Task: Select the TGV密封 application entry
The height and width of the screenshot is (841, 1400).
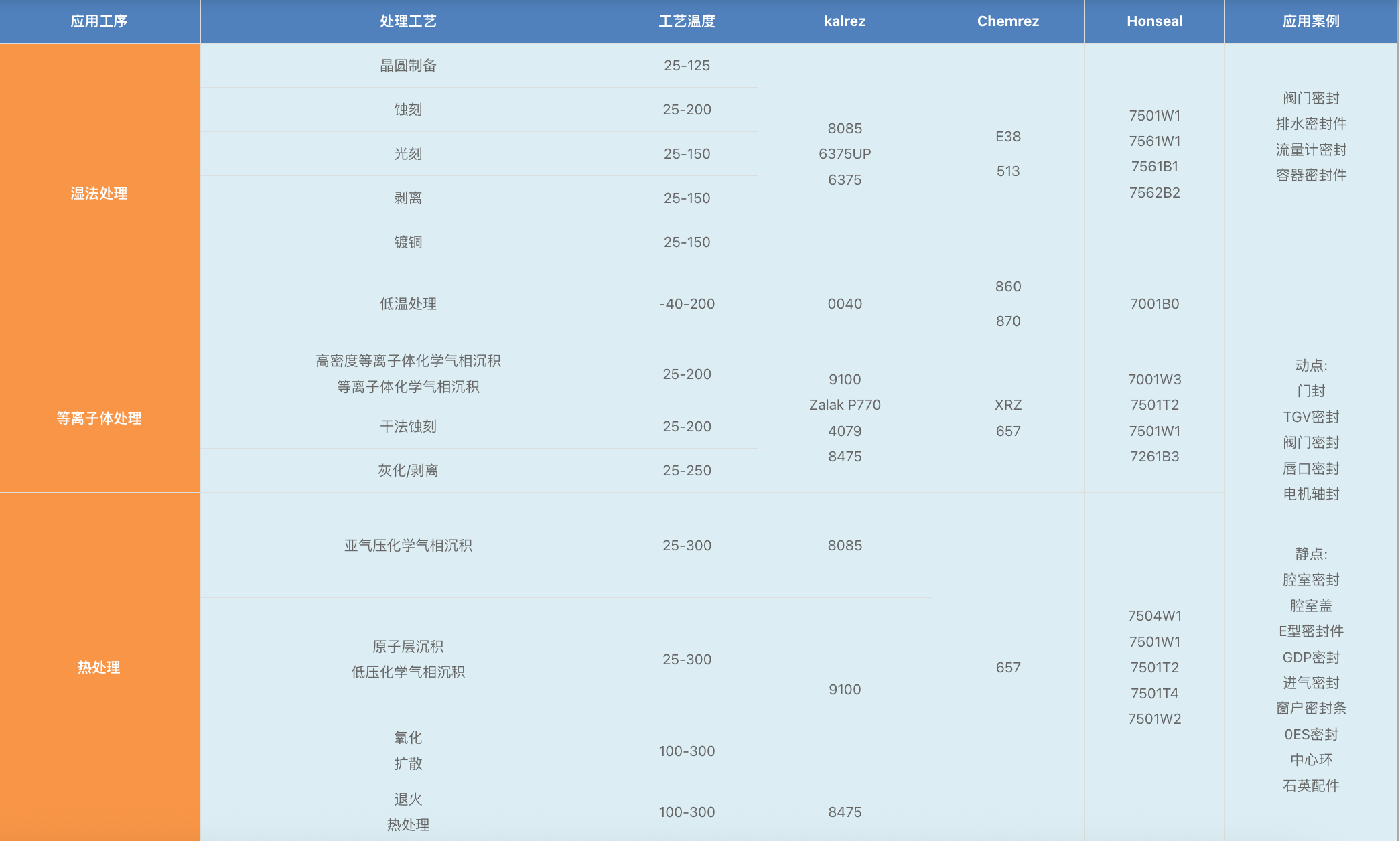Action: pos(1311,417)
